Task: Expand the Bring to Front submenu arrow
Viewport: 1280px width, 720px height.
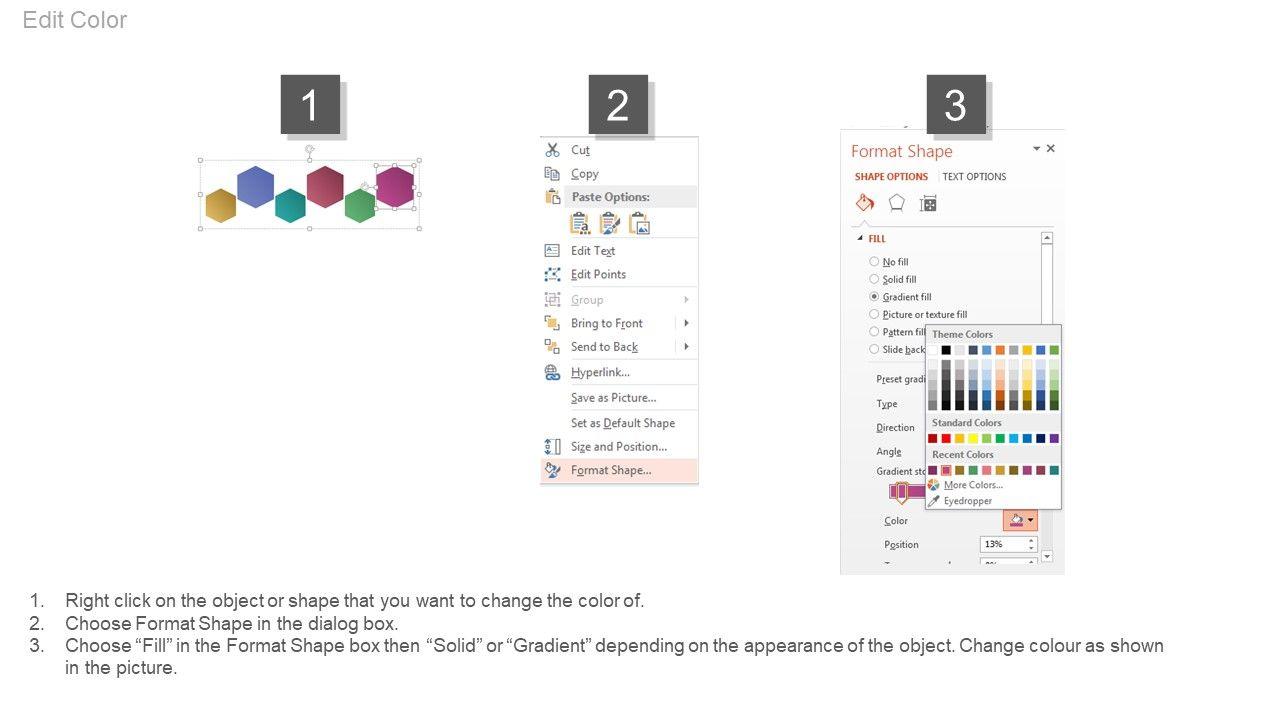Action: [x=686, y=323]
